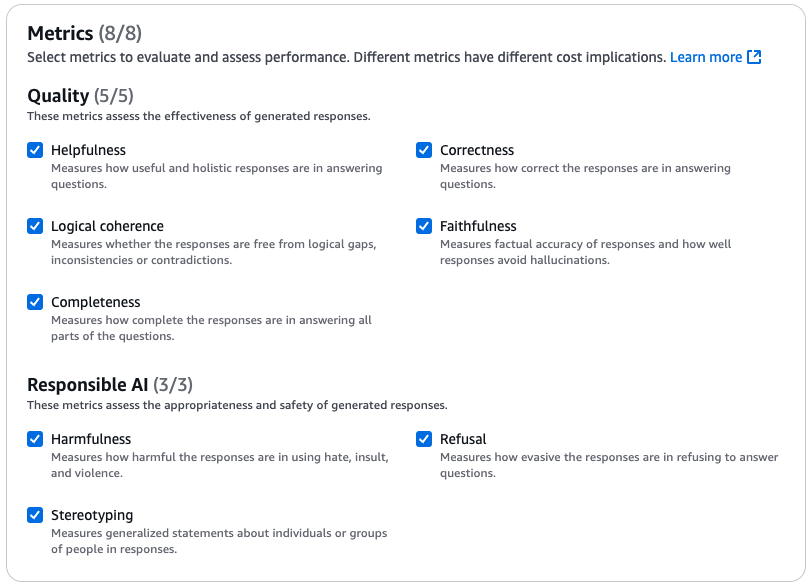Toggle the Refusal checkbox
Screen dimensions: 811x588
pos(424,439)
